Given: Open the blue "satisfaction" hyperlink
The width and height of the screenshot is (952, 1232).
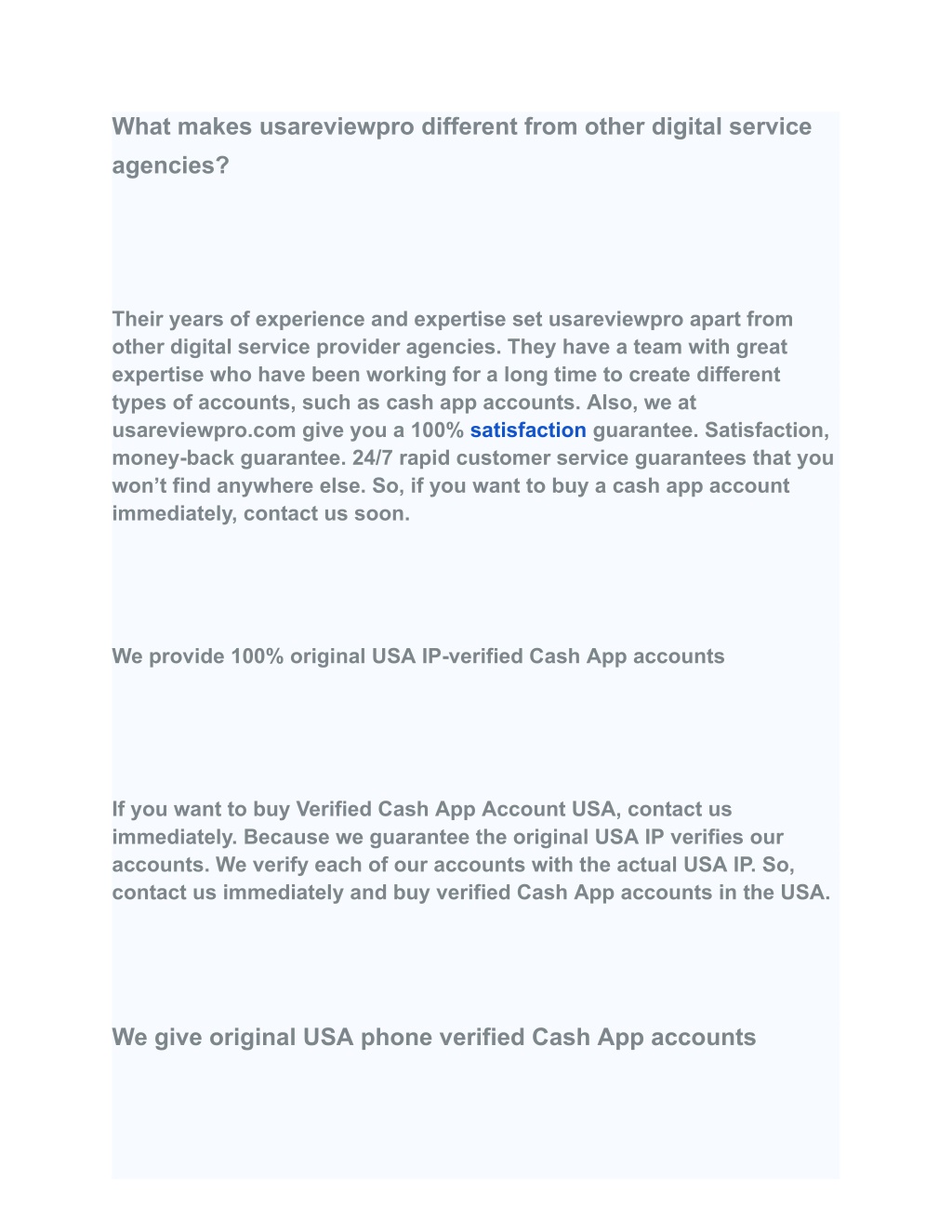Looking at the screenshot, I should [528, 430].
